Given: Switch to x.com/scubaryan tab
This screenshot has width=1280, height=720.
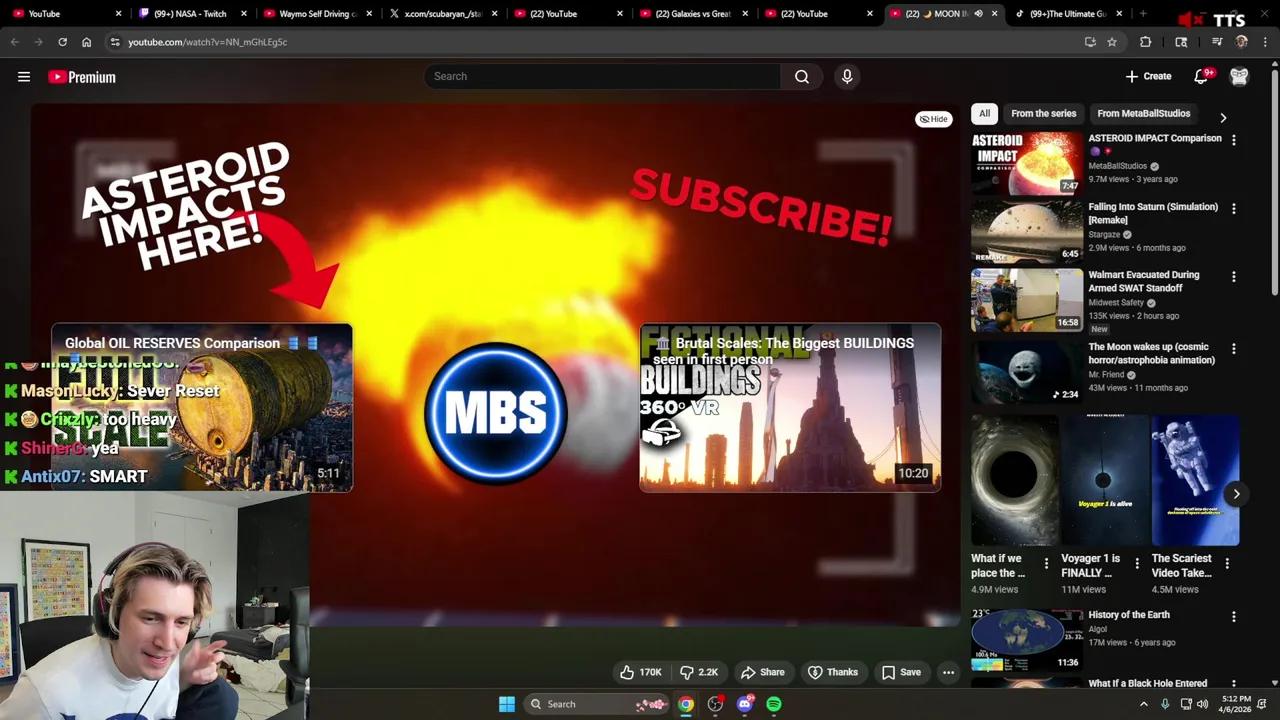Looking at the screenshot, I should [x=441, y=14].
